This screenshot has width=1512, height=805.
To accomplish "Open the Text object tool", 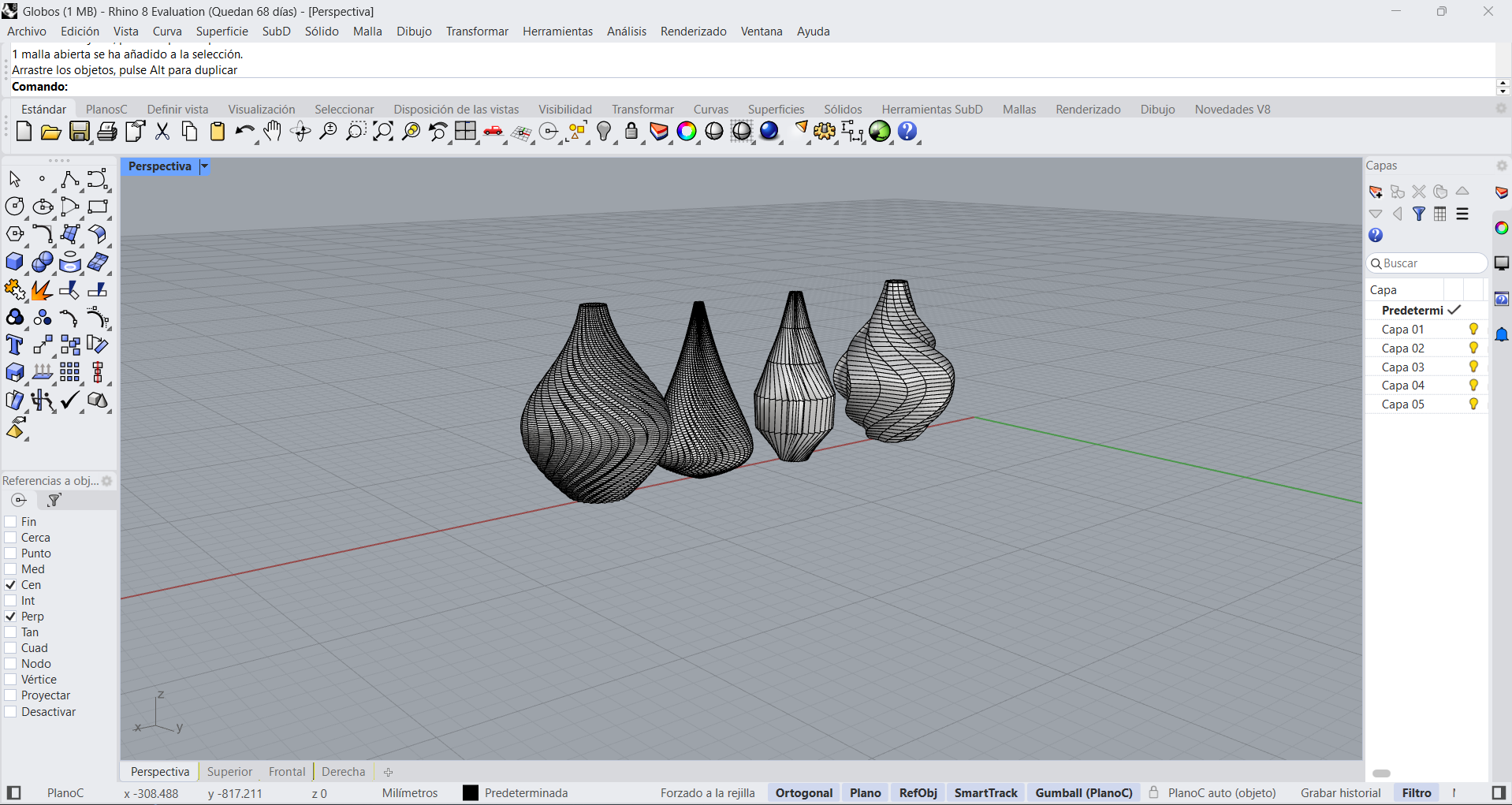I will tap(14, 345).
